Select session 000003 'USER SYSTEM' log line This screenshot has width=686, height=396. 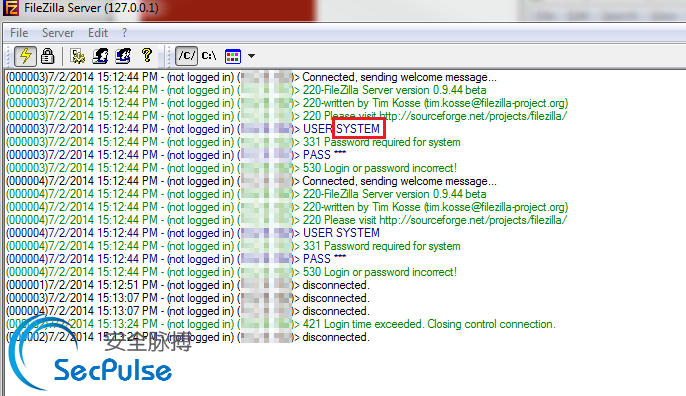coord(193,129)
